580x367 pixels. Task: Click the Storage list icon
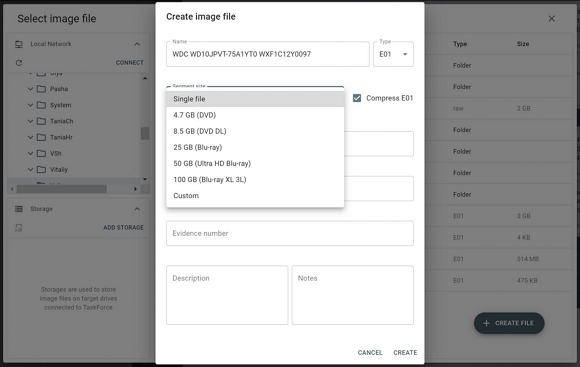pyautogui.click(x=19, y=209)
